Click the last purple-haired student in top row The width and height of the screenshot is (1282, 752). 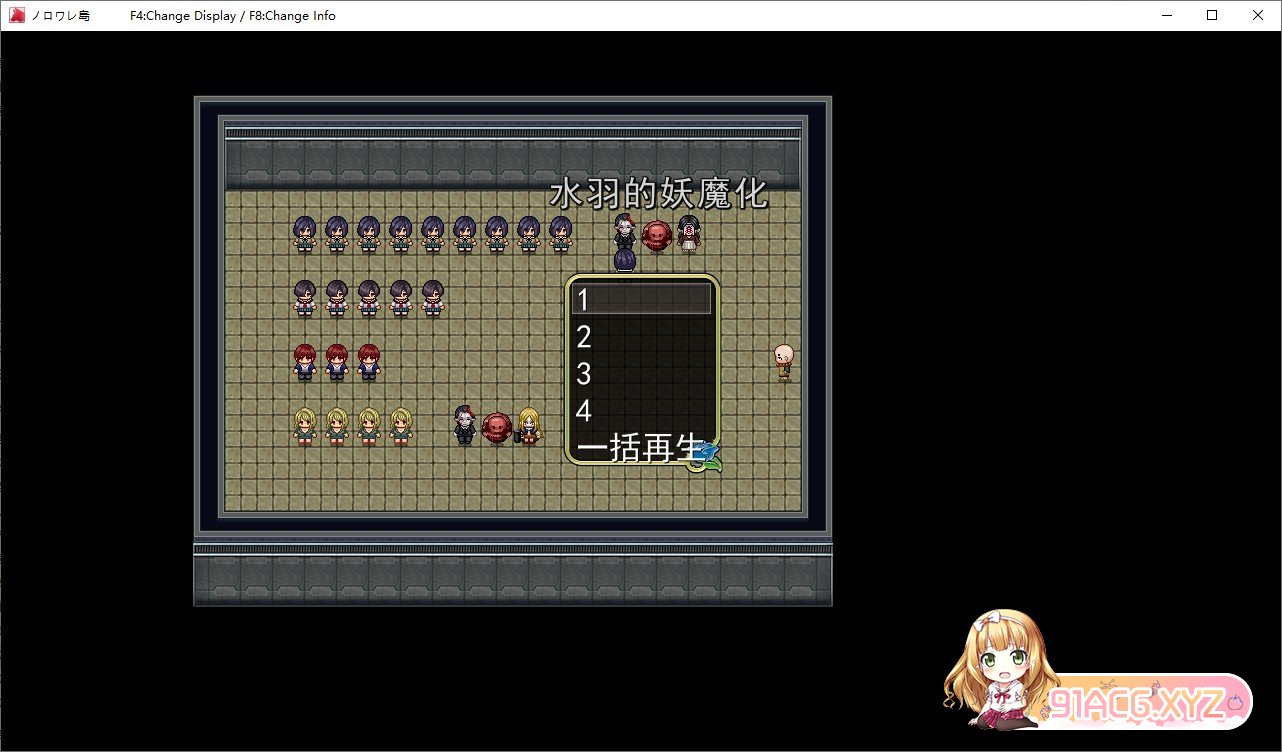tap(560, 233)
